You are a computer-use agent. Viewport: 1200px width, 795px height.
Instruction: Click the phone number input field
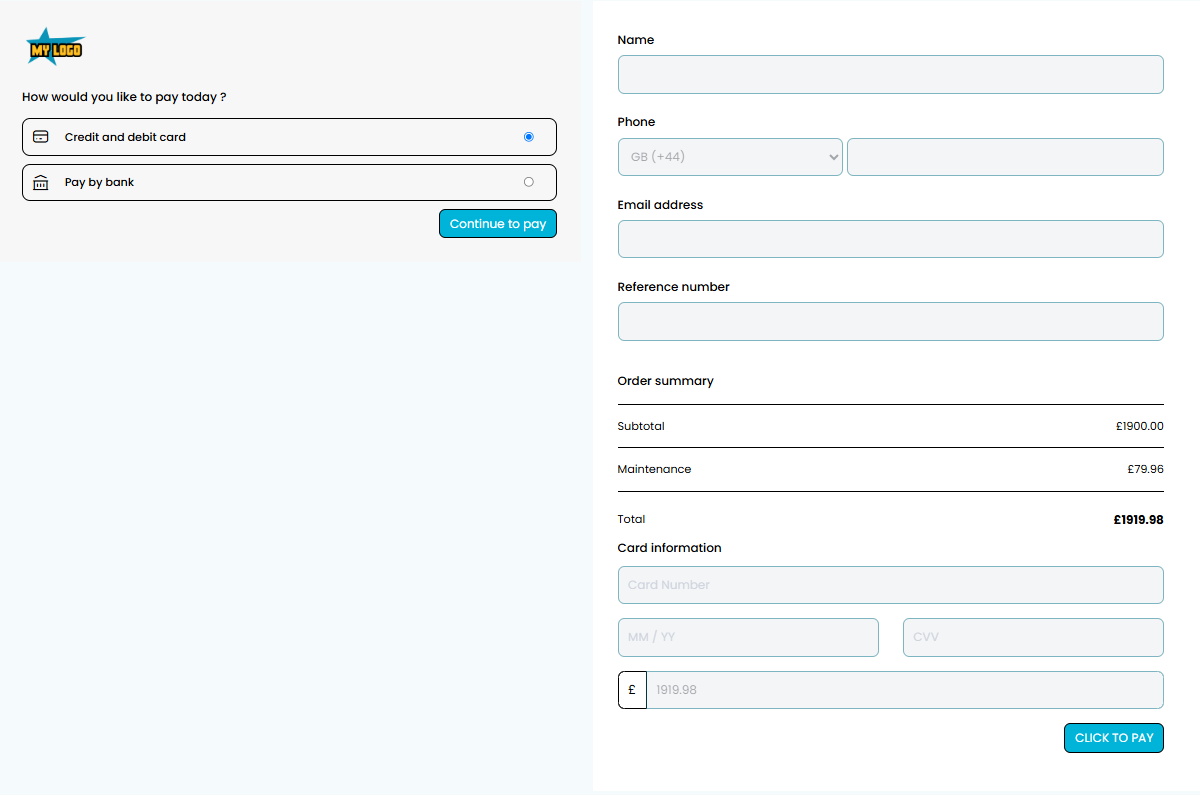coord(1005,156)
